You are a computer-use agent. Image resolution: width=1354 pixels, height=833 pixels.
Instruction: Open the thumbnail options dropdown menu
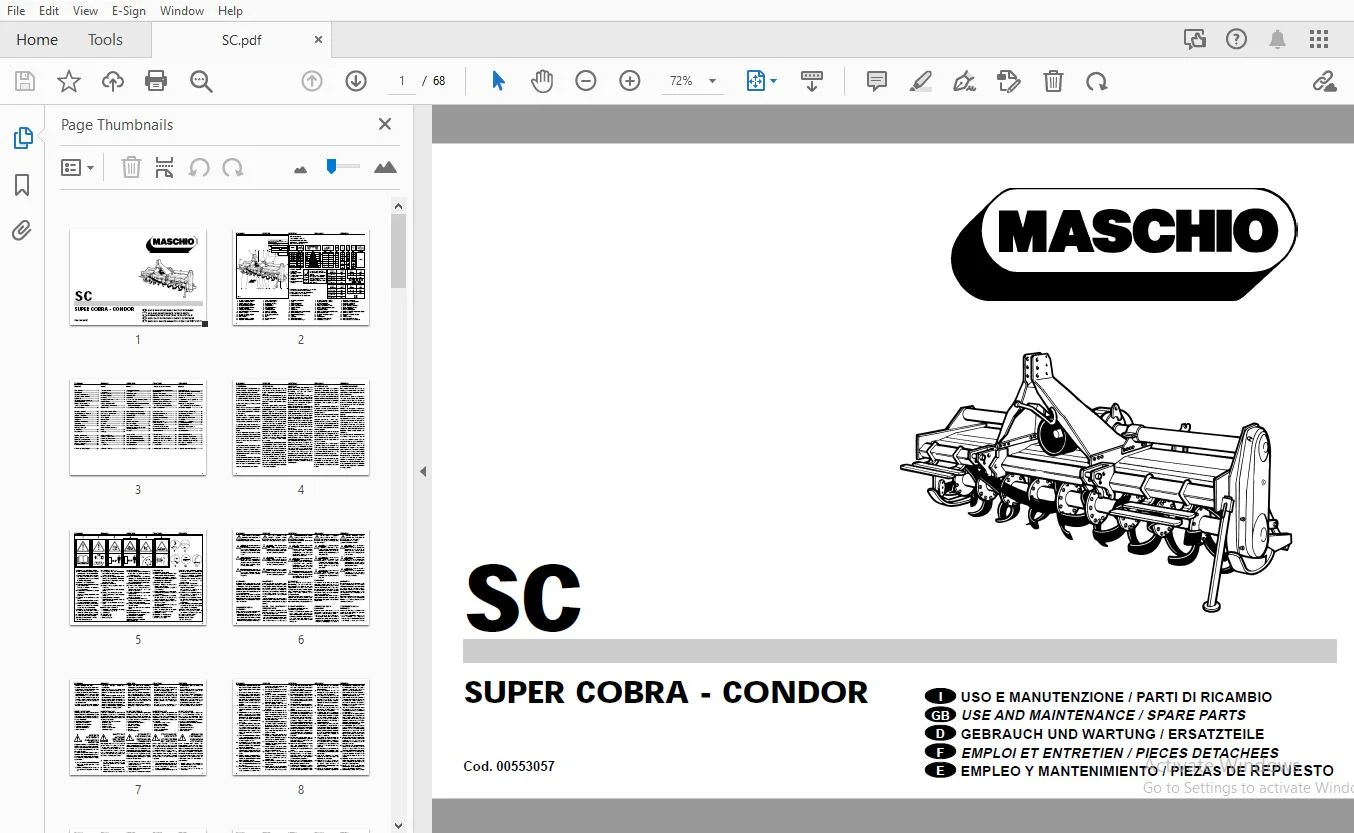click(77, 168)
